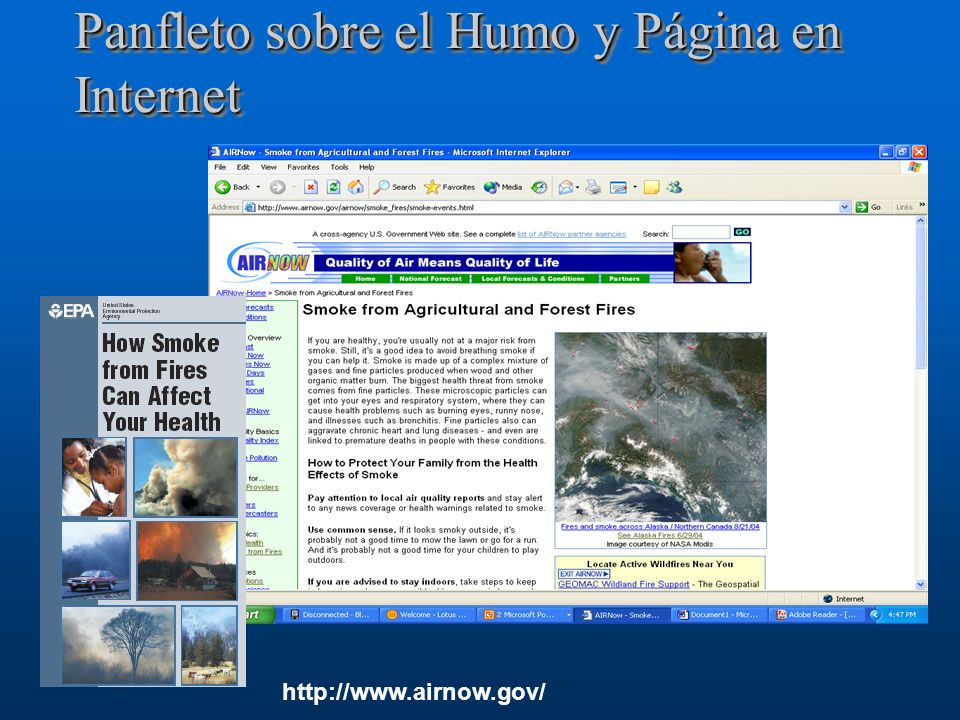This screenshot has width=960, height=720.
Task: Open the Help menu
Action: tap(367, 167)
